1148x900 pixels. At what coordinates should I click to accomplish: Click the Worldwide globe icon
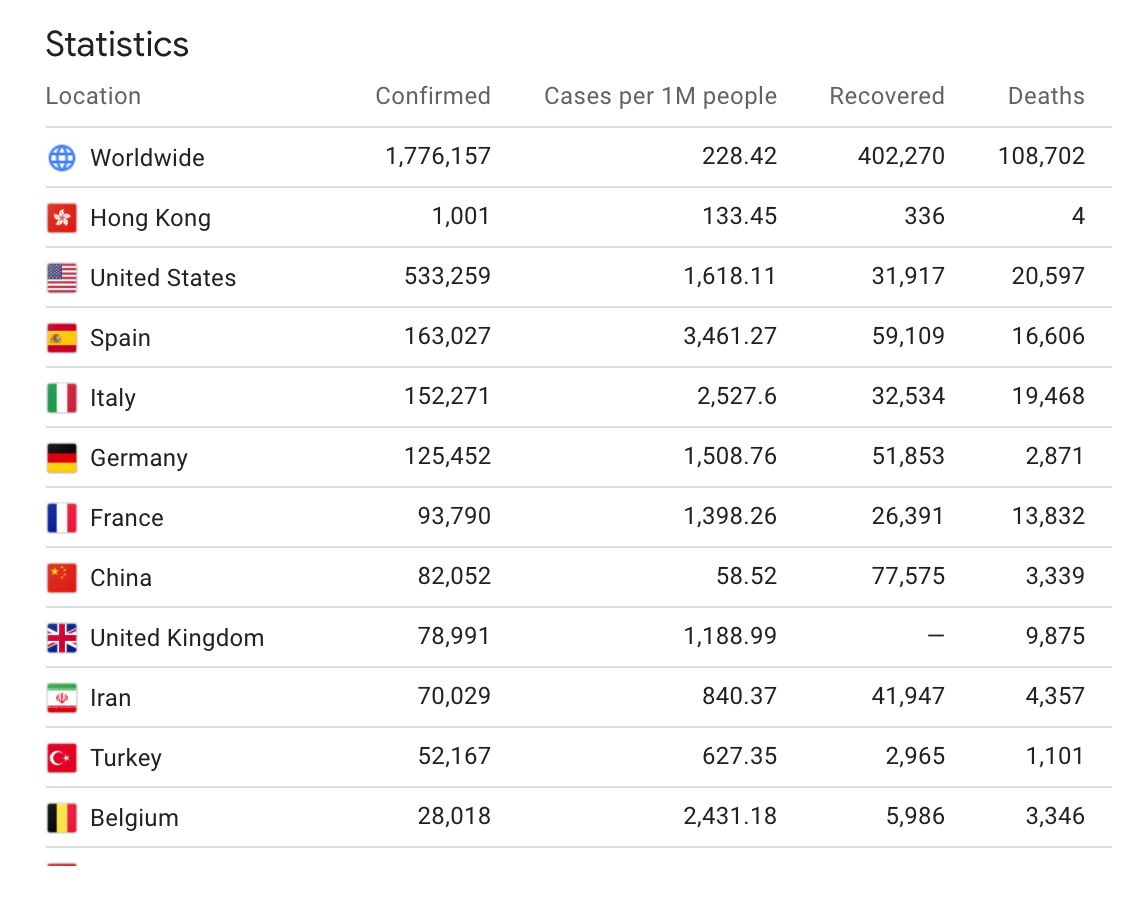coord(62,158)
